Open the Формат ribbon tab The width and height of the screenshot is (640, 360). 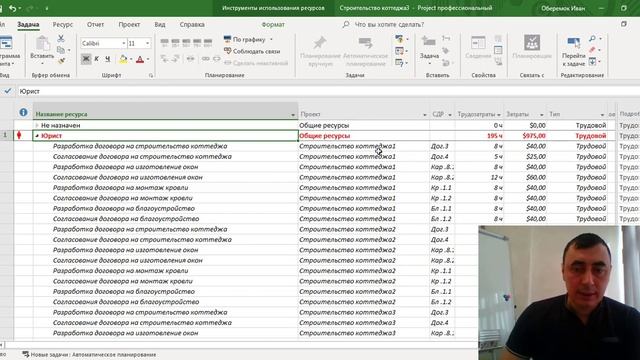(273, 24)
